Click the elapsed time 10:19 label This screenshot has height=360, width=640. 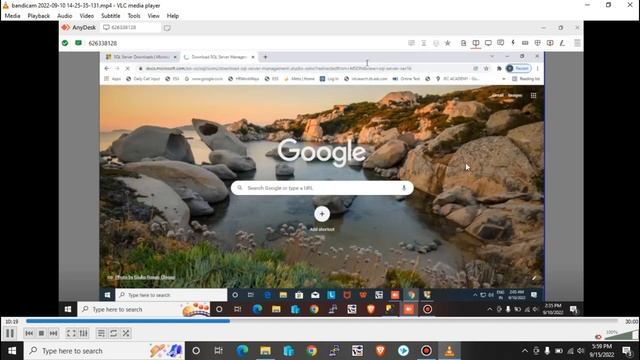coord(12,322)
